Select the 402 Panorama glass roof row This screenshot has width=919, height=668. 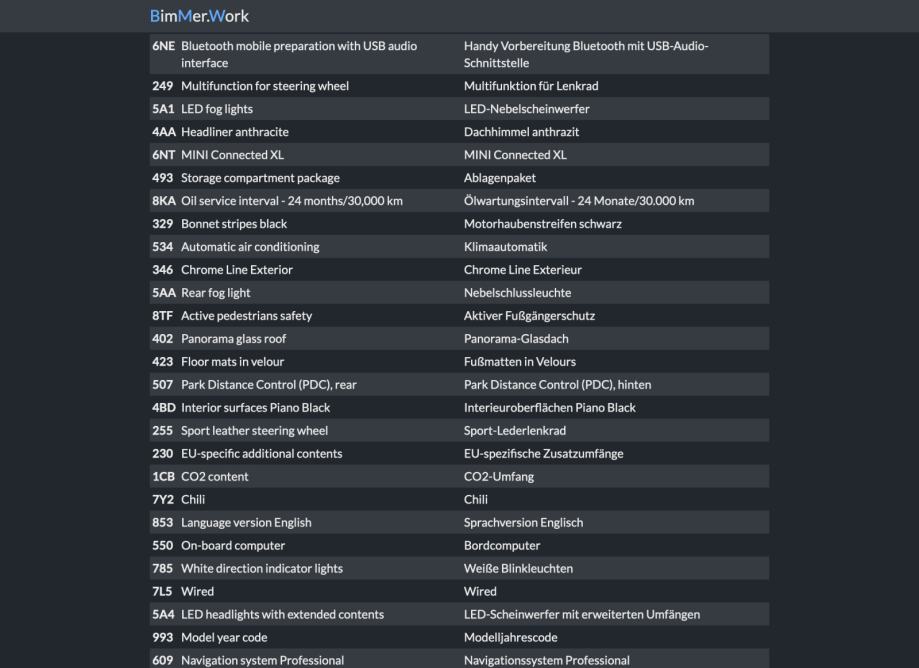[x=233, y=339]
